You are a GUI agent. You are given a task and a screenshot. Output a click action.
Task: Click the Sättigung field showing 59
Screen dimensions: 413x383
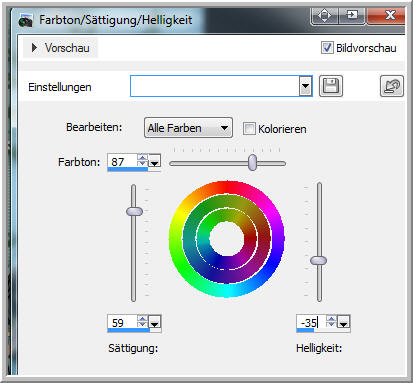click(122, 322)
